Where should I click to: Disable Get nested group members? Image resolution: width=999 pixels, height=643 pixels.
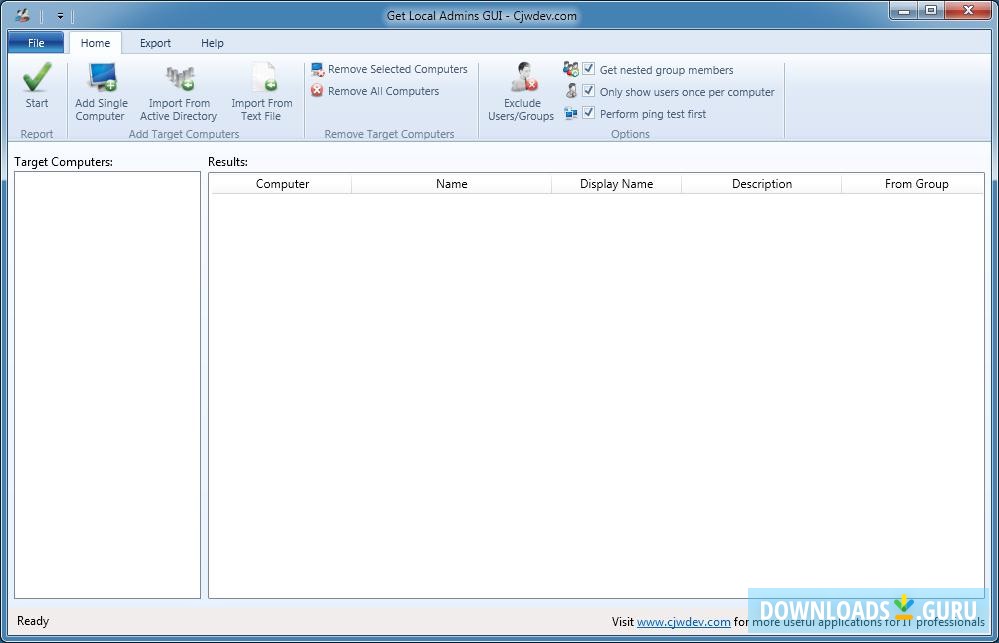coord(588,68)
